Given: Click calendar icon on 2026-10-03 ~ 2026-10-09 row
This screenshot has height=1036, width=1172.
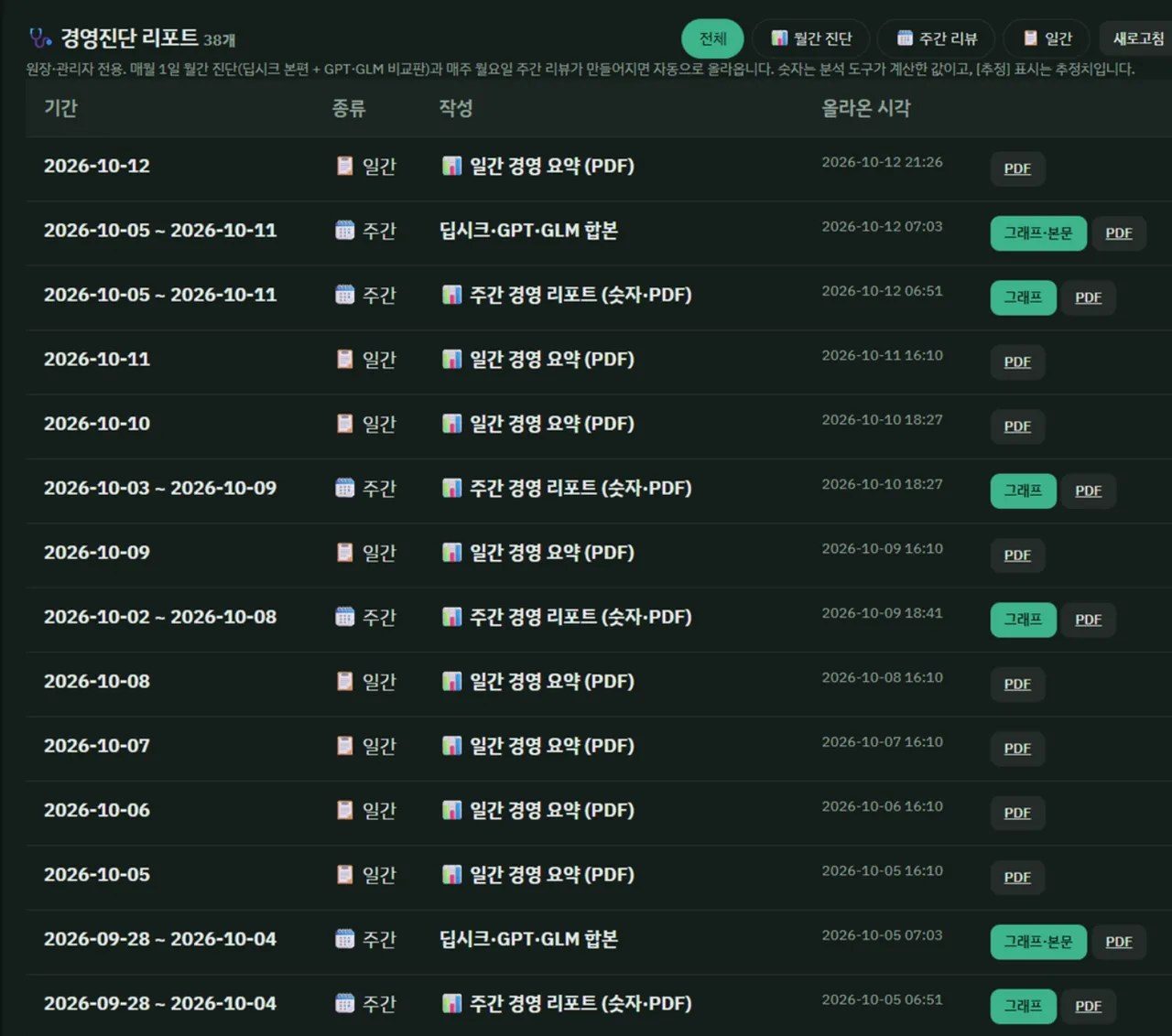Looking at the screenshot, I should (344, 488).
